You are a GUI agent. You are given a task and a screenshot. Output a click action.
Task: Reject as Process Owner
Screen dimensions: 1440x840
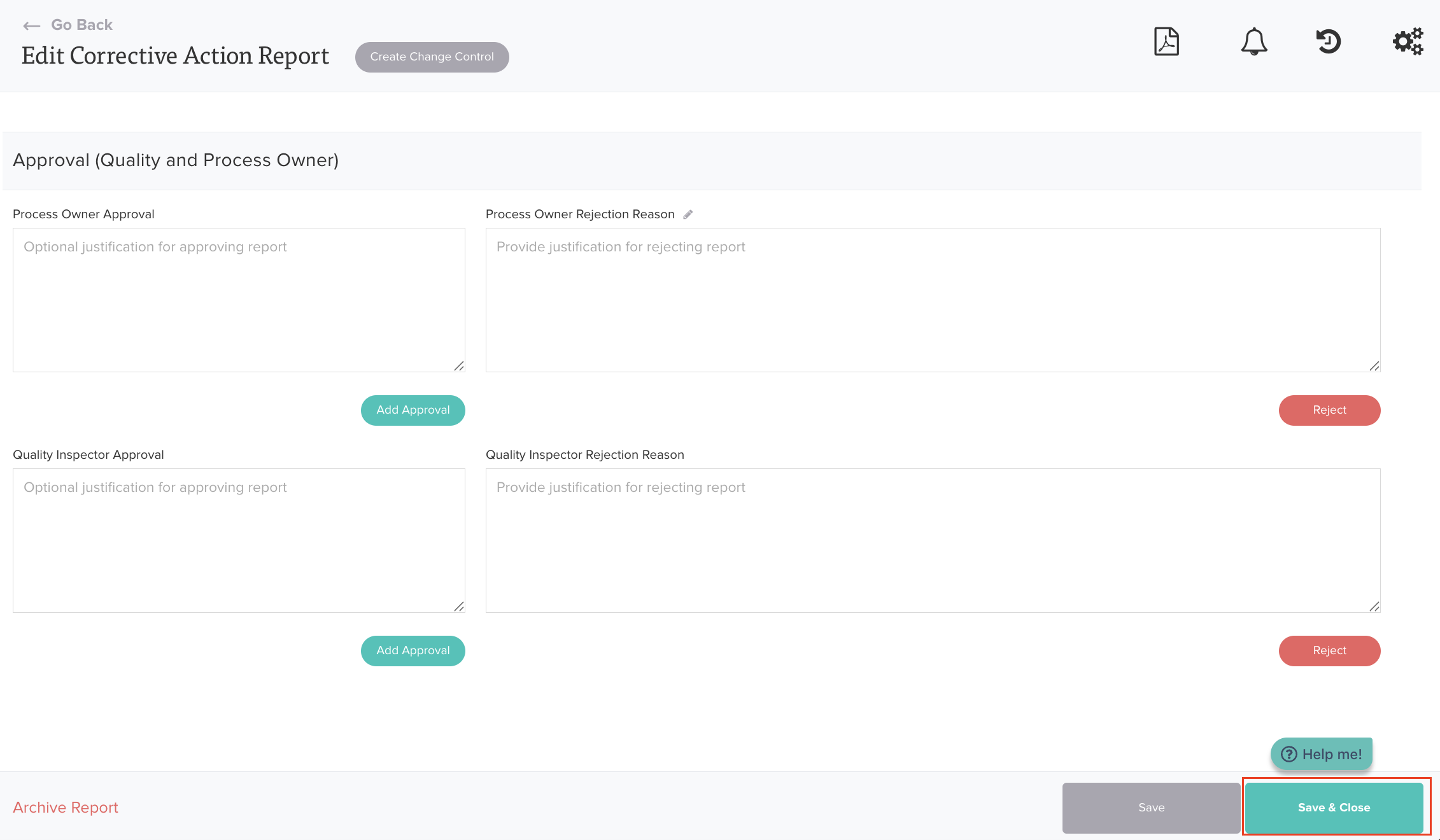(1329, 410)
